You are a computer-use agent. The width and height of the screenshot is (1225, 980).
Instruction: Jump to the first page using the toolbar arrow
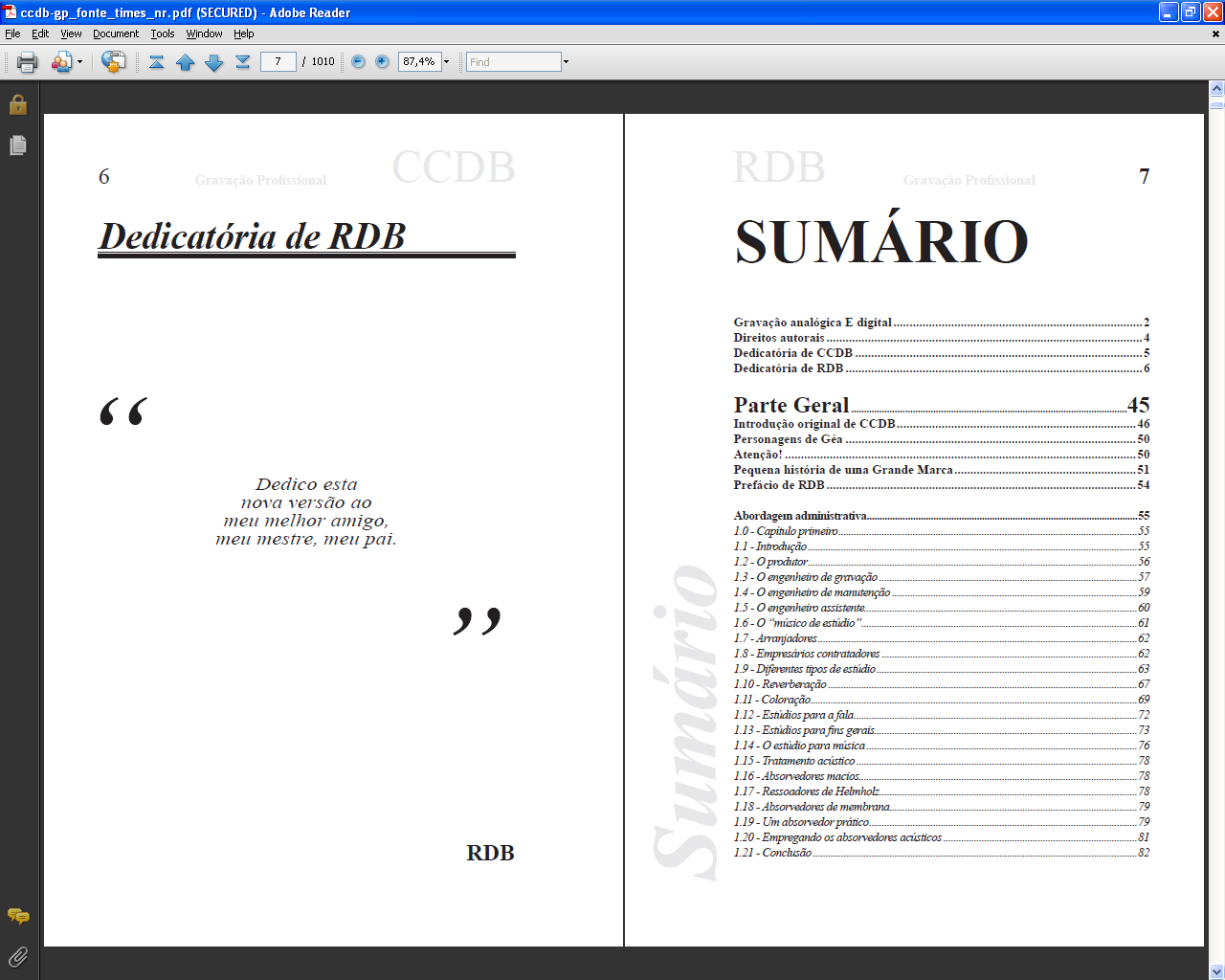(x=157, y=62)
